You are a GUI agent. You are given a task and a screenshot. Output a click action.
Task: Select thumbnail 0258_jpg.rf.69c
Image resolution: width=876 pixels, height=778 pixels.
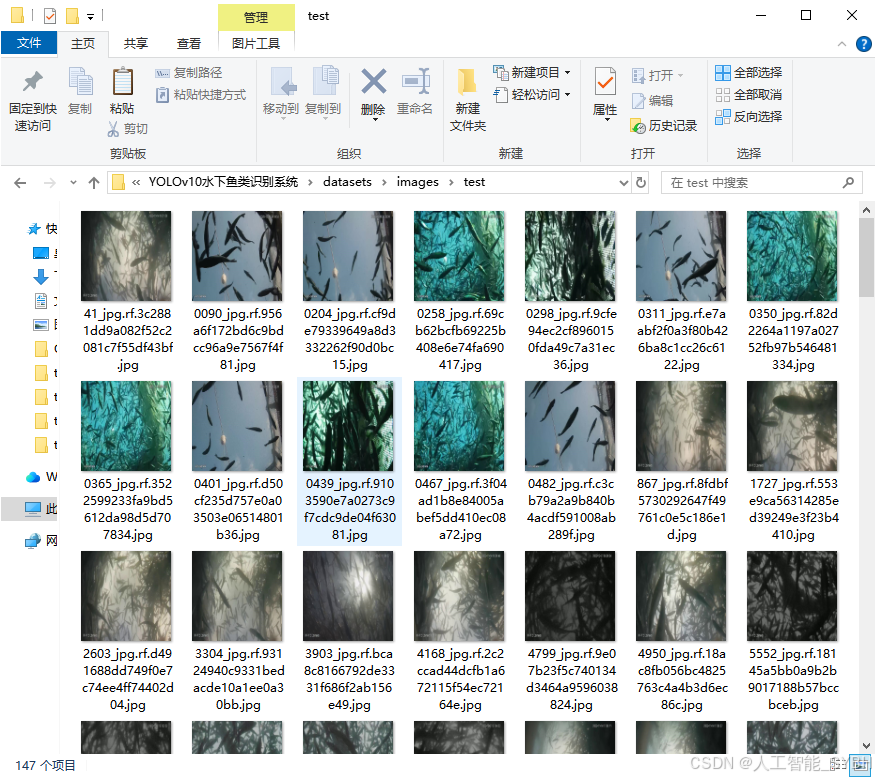(x=459, y=256)
